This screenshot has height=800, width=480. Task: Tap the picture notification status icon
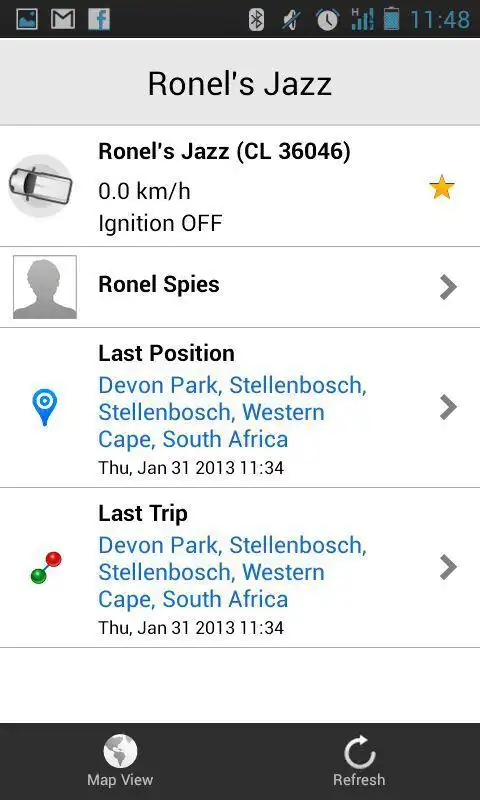tap(27, 19)
